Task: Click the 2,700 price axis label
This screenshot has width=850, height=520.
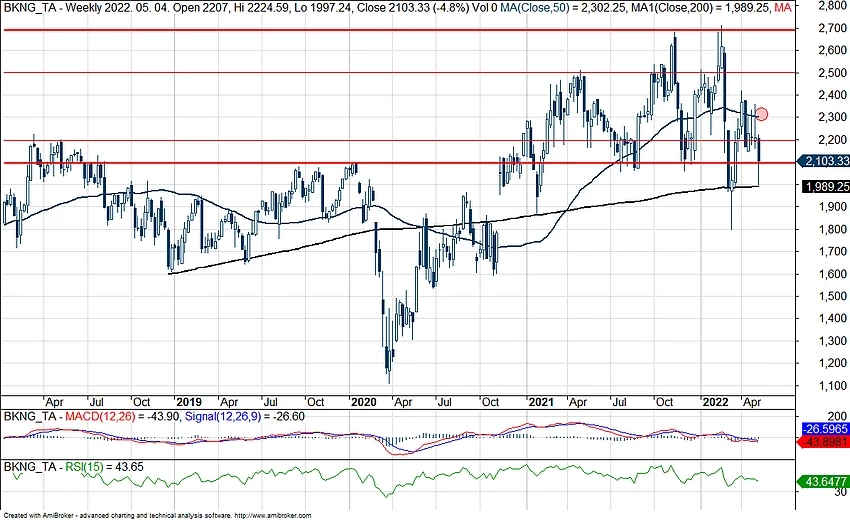Action: click(832, 28)
